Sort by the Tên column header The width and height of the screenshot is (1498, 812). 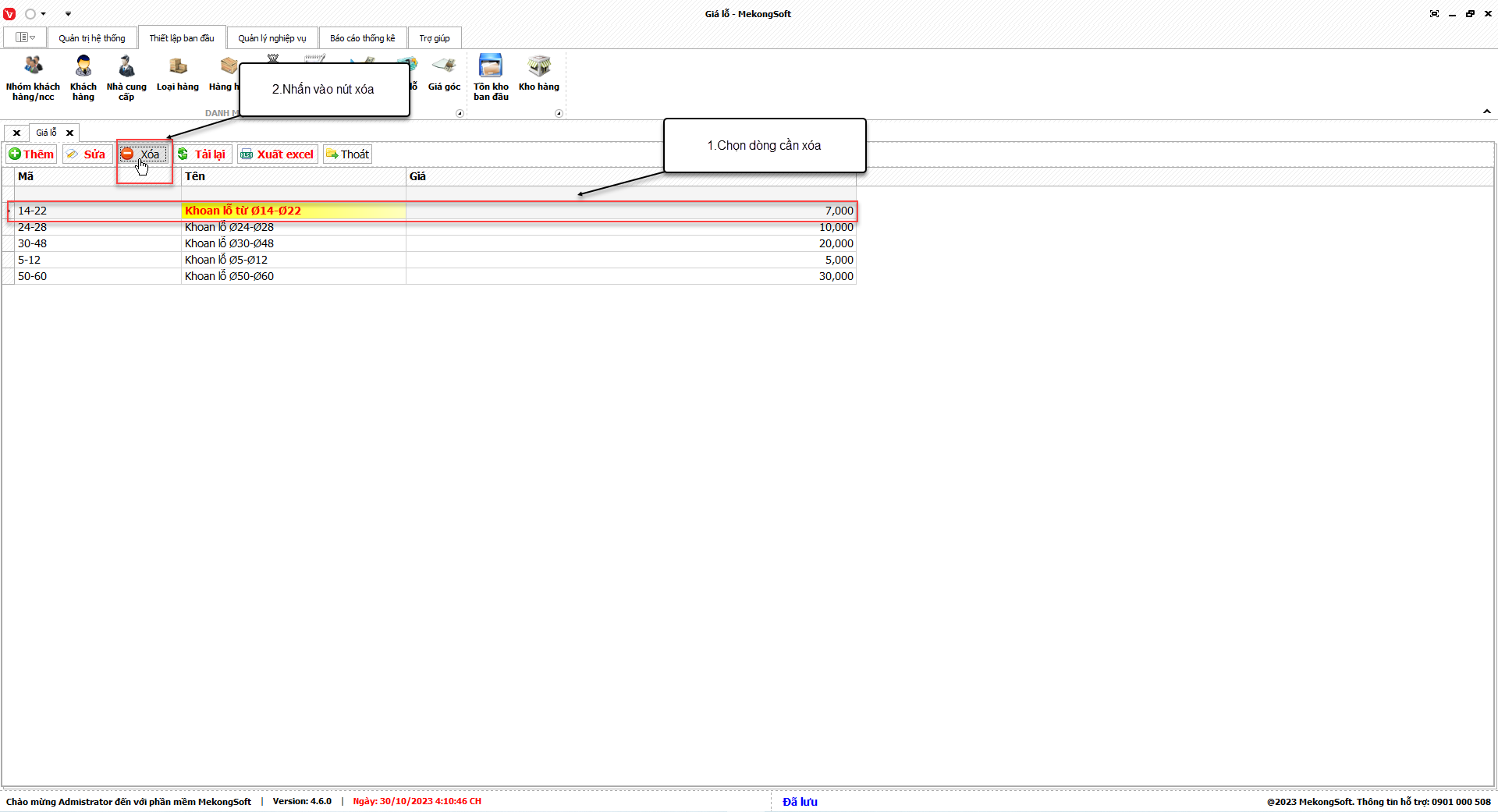(293, 176)
